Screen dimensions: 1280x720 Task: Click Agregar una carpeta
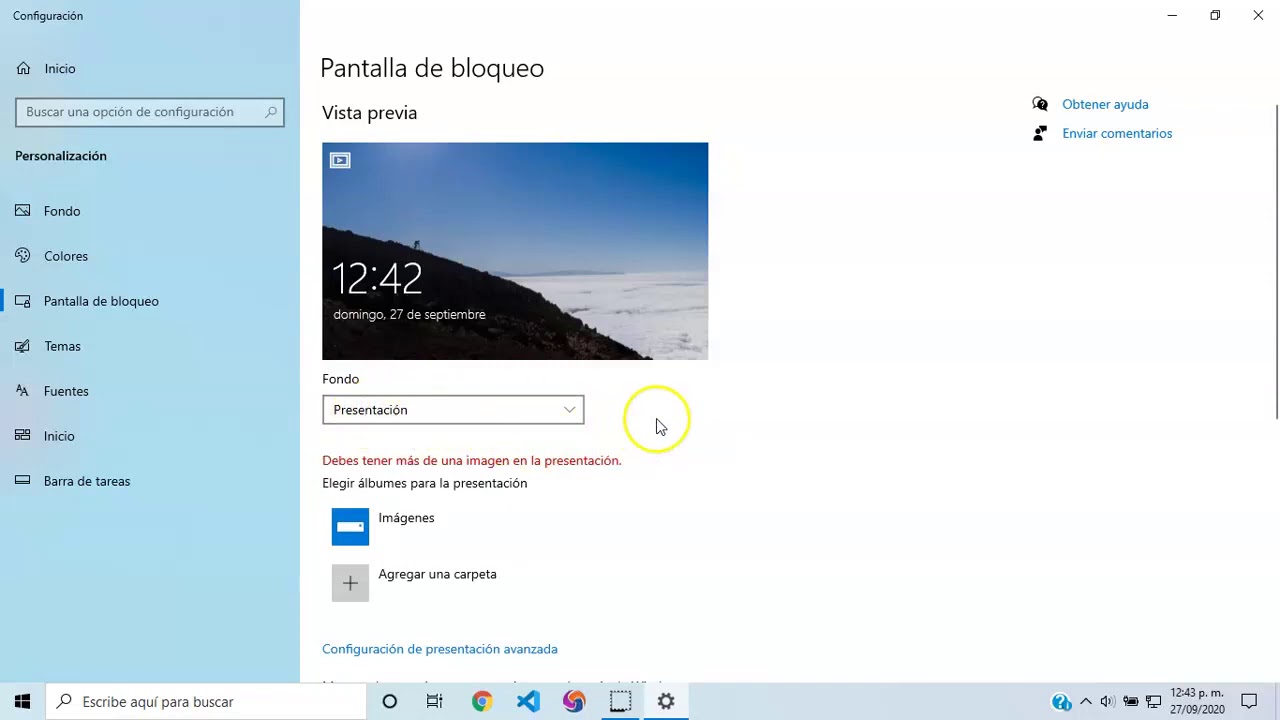437,574
